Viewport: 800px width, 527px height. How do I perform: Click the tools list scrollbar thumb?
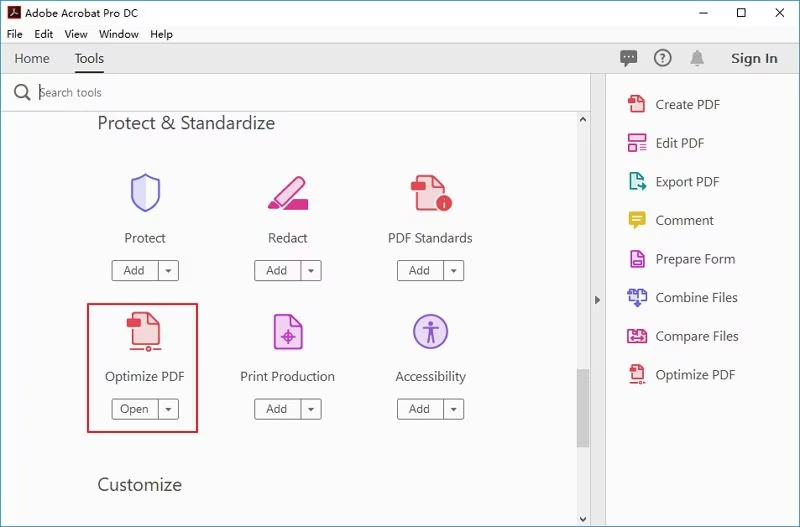click(x=583, y=408)
